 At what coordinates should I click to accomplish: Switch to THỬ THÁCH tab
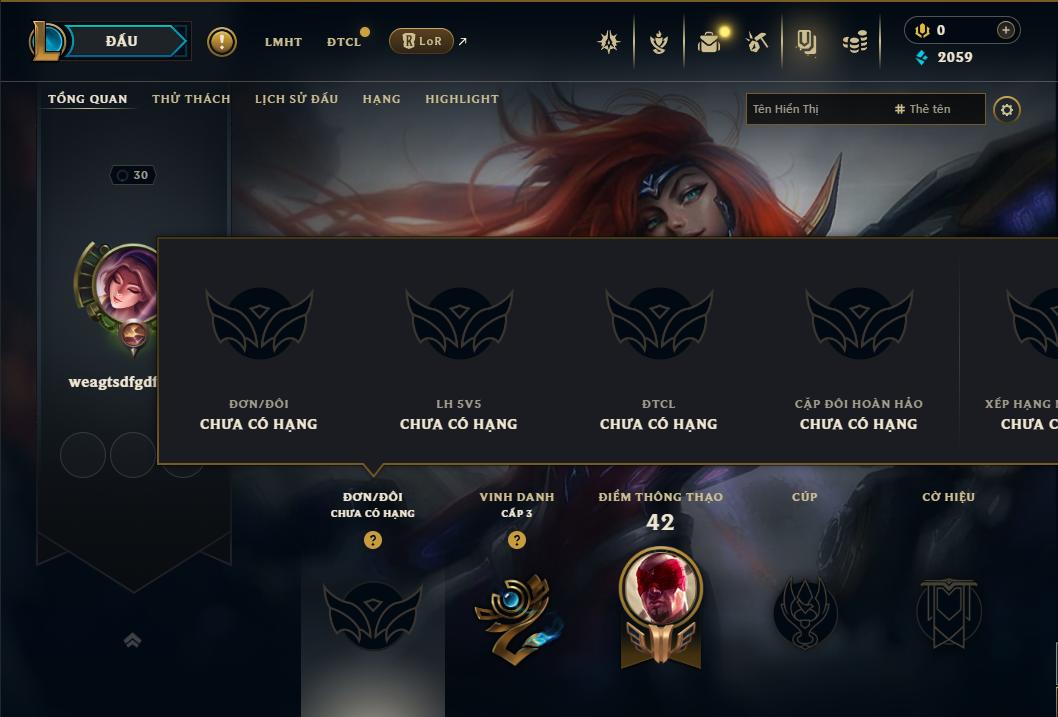pyautogui.click(x=191, y=99)
